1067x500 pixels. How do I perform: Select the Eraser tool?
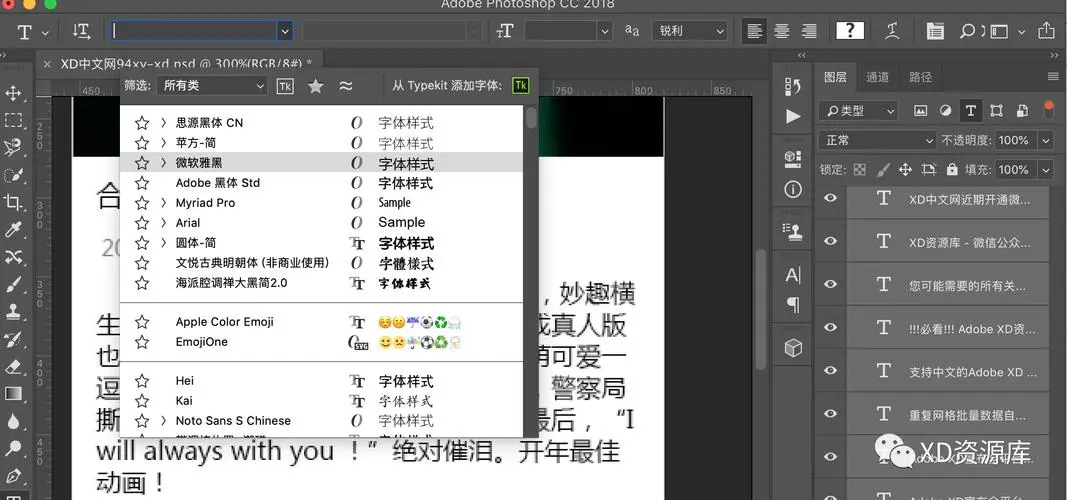click(13, 367)
